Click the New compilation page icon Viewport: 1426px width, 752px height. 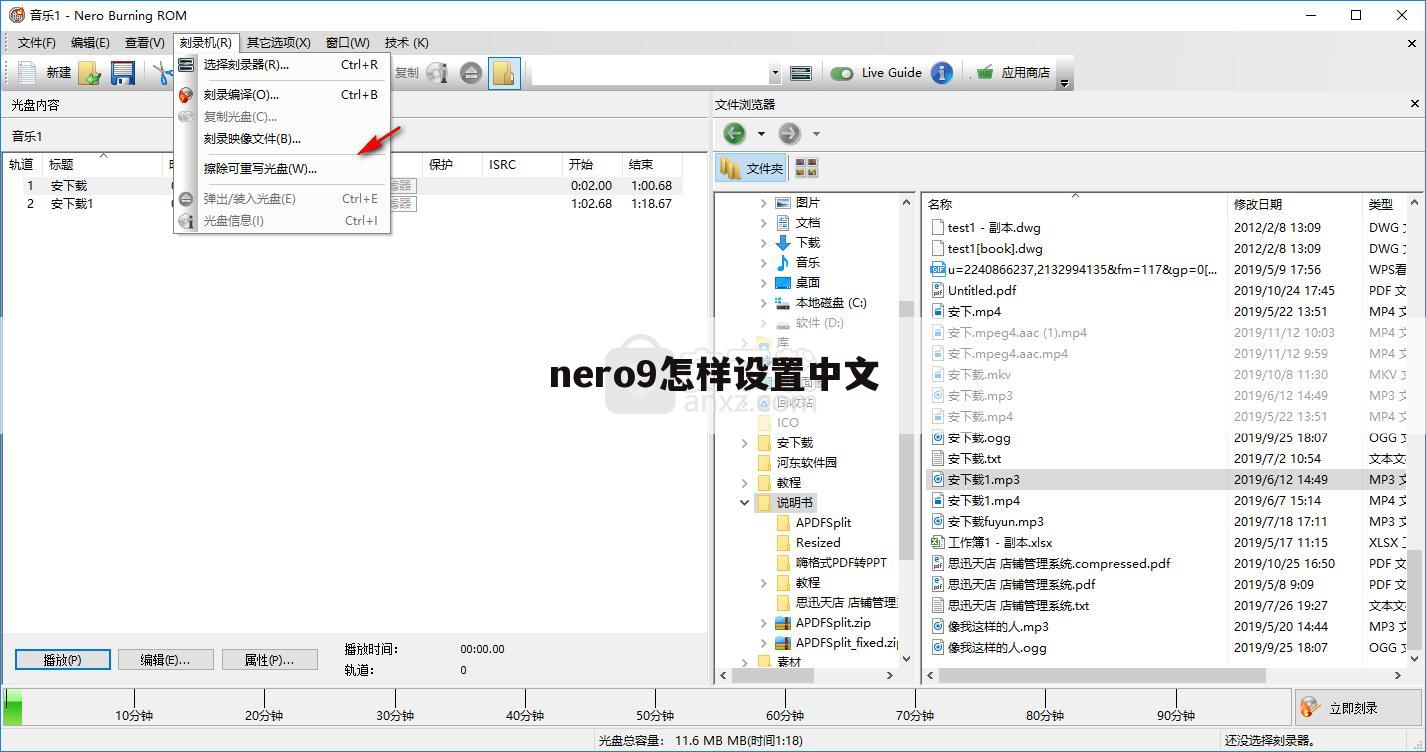point(27,73)
